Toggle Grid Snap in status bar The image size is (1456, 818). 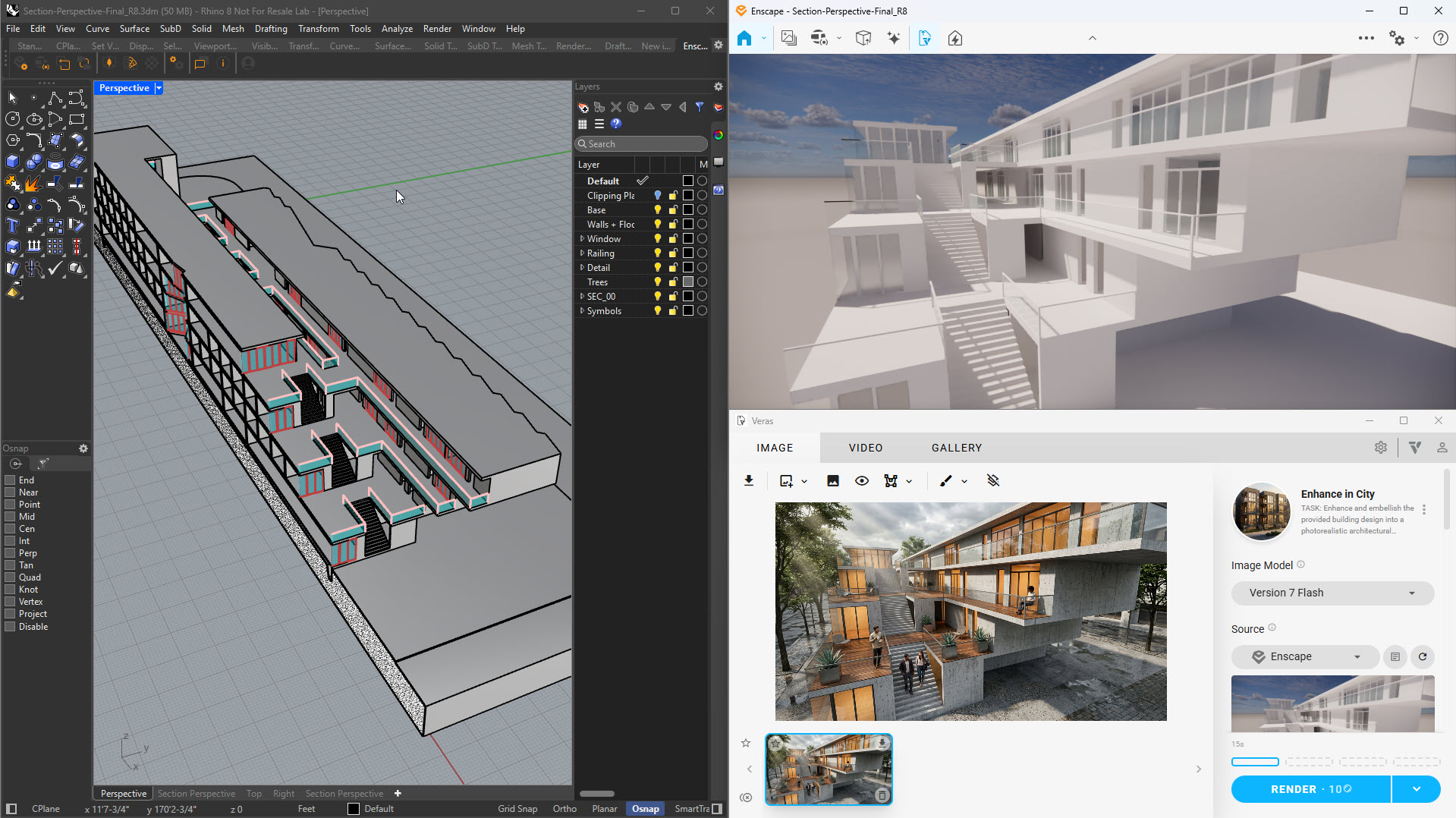coord(517,809)
